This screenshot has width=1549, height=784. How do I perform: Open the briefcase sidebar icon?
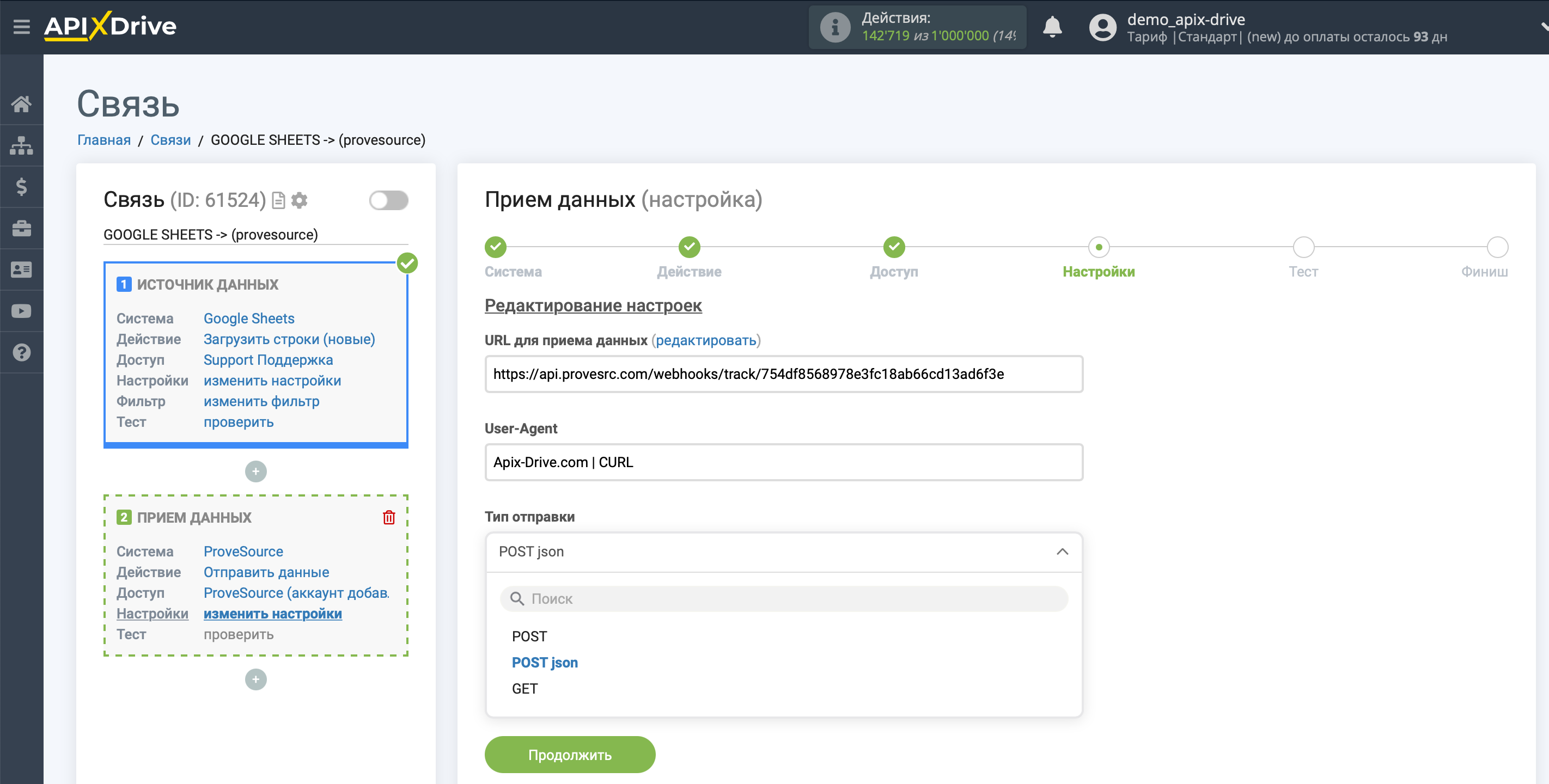click(22, 229)
